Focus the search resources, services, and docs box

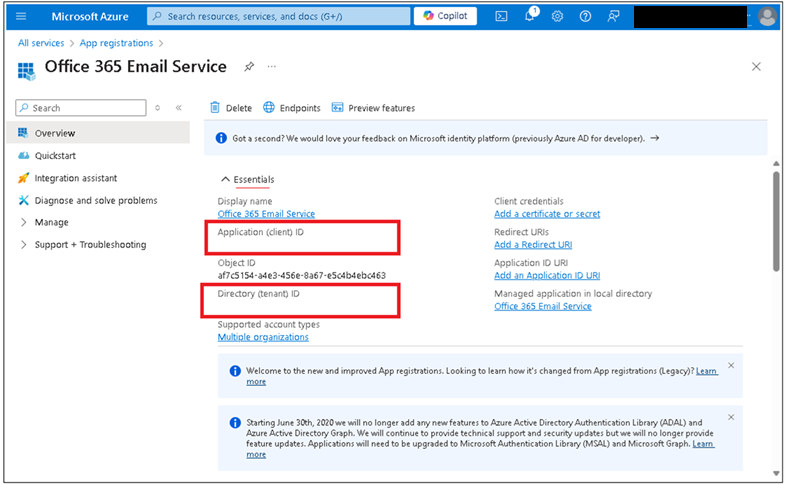pos(278,16)
